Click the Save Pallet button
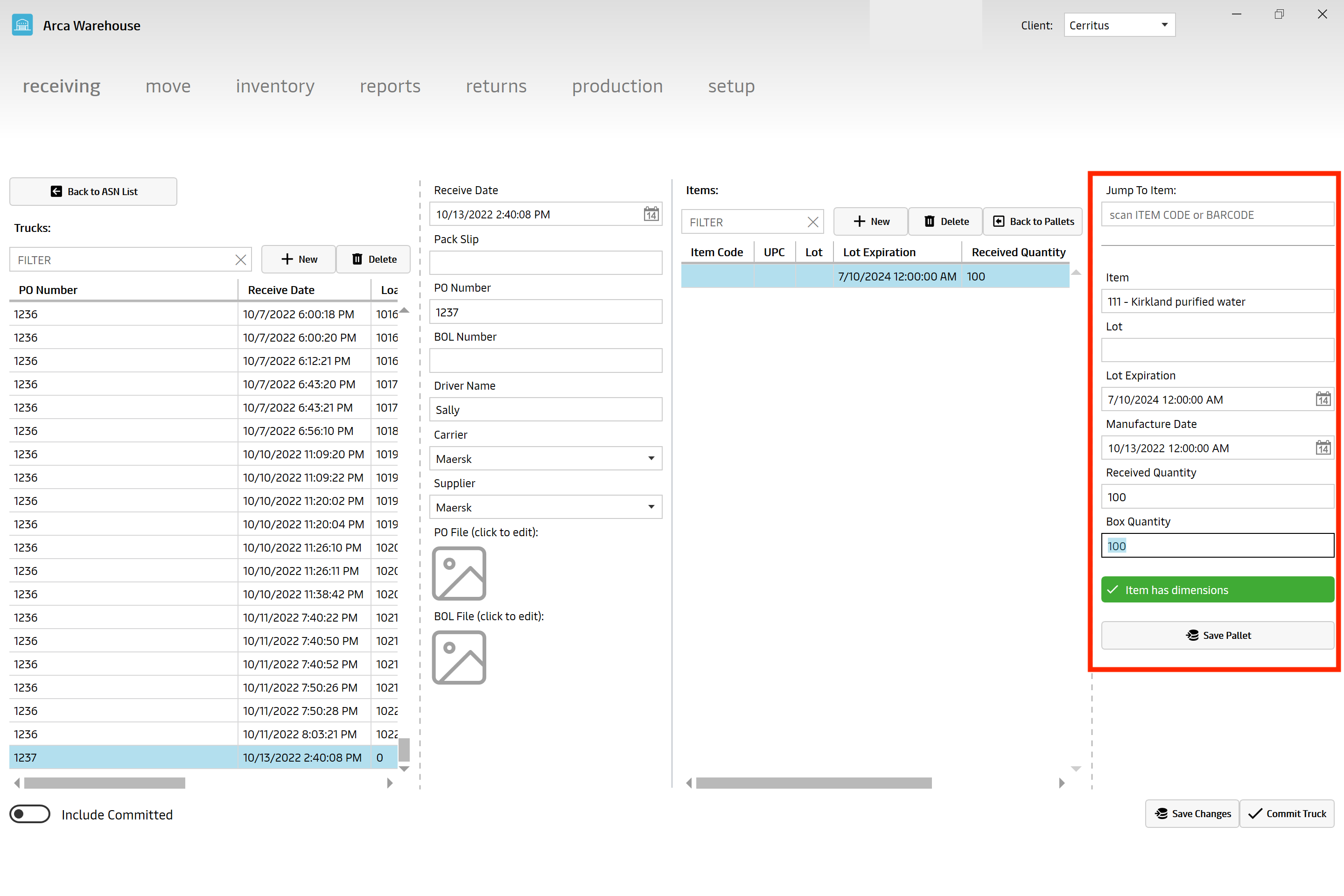 point(1218,636)
